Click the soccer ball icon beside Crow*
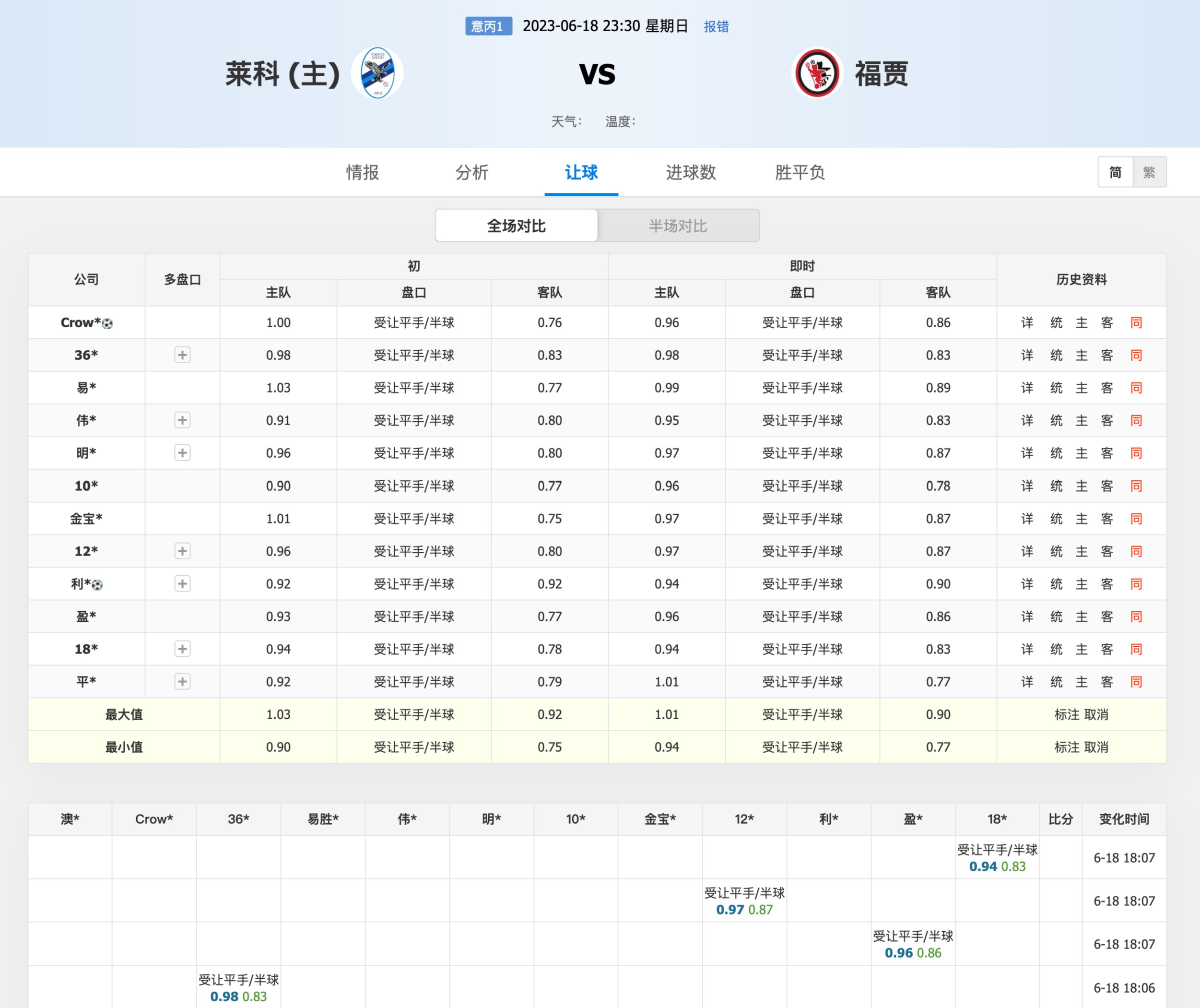 coord(107,324)
